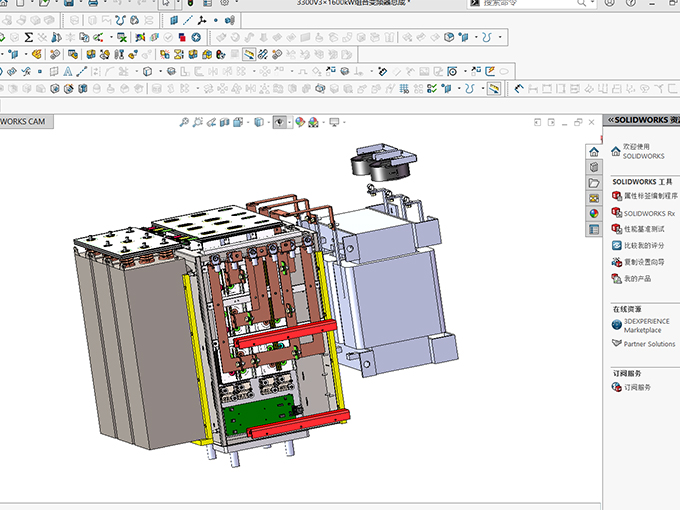This screenshot has height=510, width=680.
Task: Open the Design Library task pane icon
Action: pyautogui.click(x=594, y=167)
